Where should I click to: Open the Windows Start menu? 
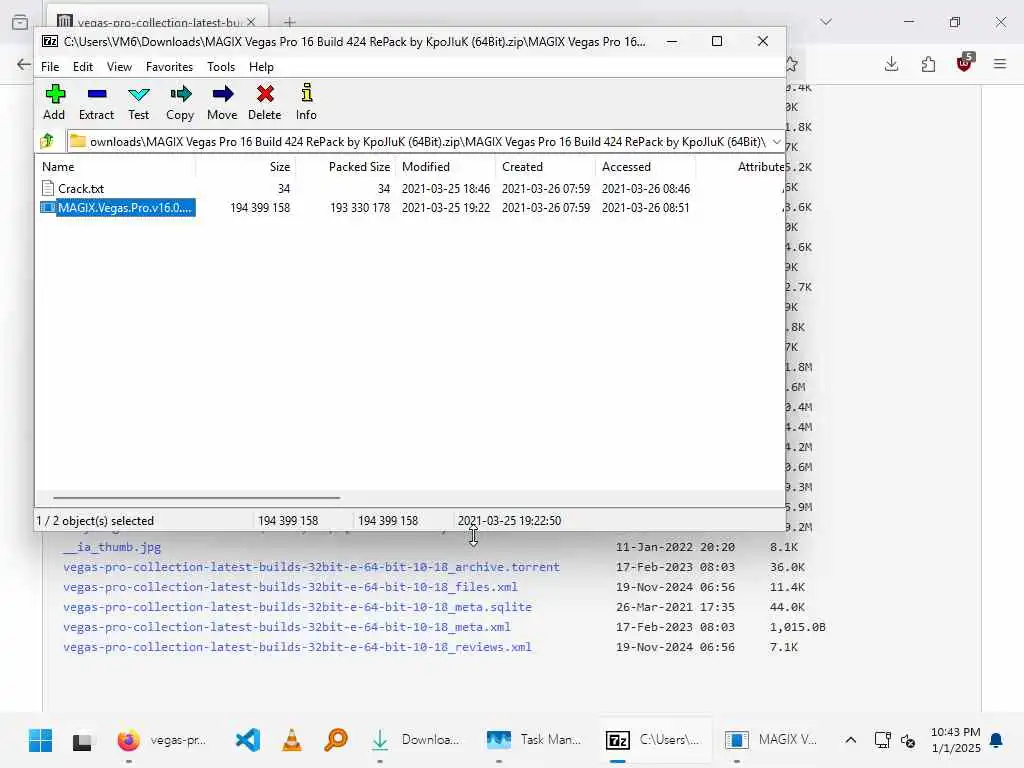point(40,740)
